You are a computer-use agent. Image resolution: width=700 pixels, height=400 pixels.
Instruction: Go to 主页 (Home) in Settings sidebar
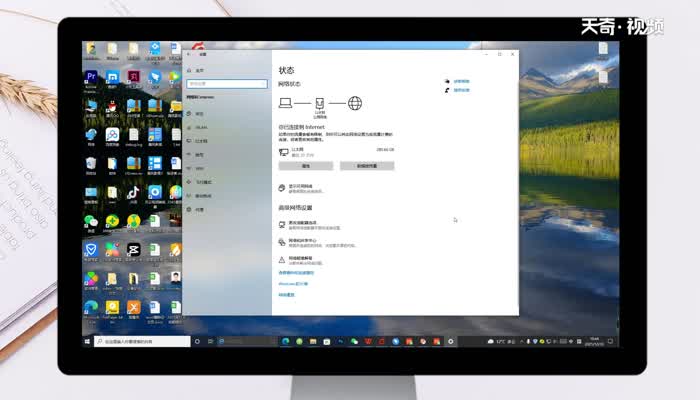pos(199,71)
